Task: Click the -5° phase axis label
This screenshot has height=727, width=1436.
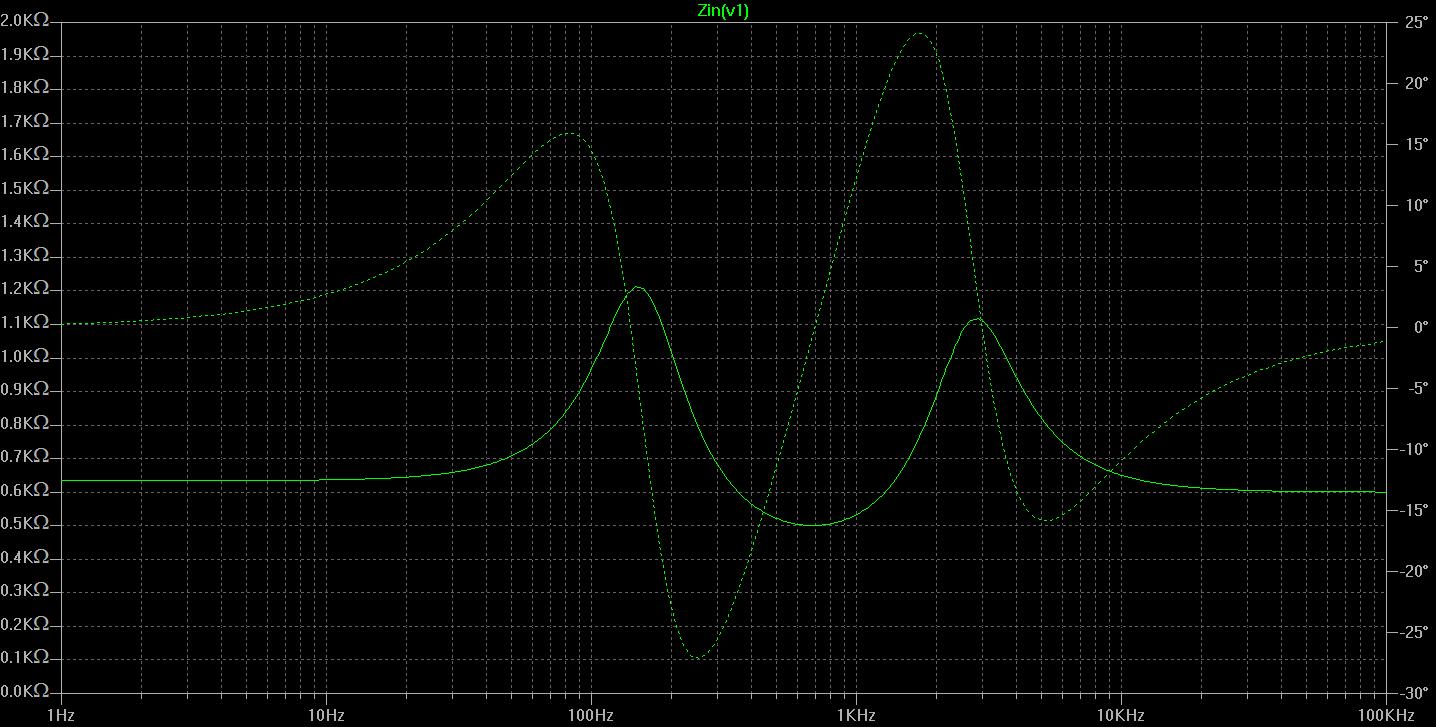Action: tap(1416, 387)
